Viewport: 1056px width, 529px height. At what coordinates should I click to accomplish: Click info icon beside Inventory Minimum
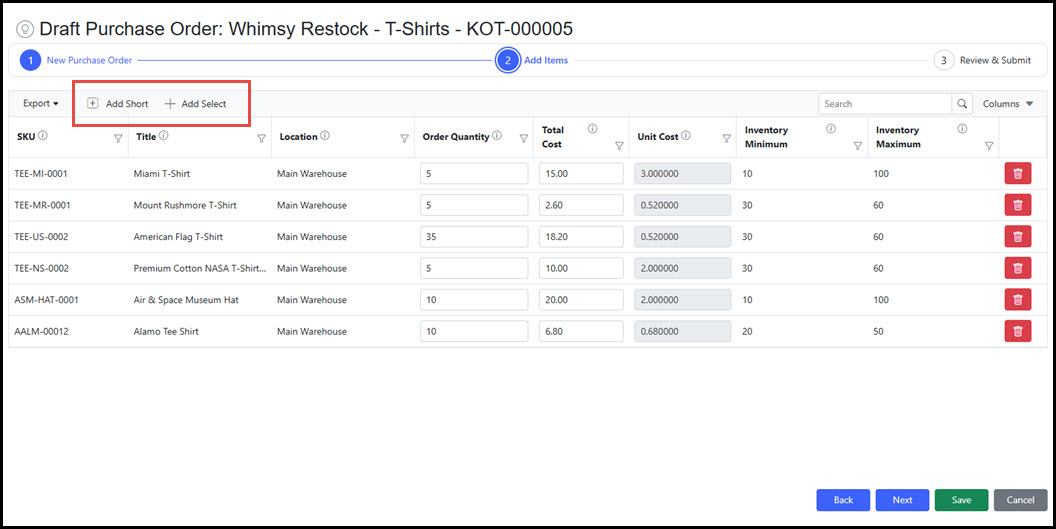coord(831,129)
